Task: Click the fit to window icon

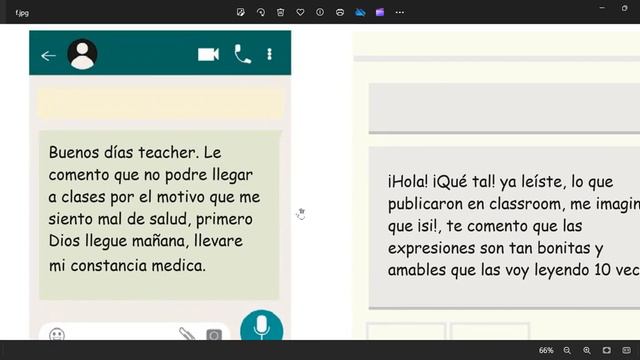Action: coord(607,350)
